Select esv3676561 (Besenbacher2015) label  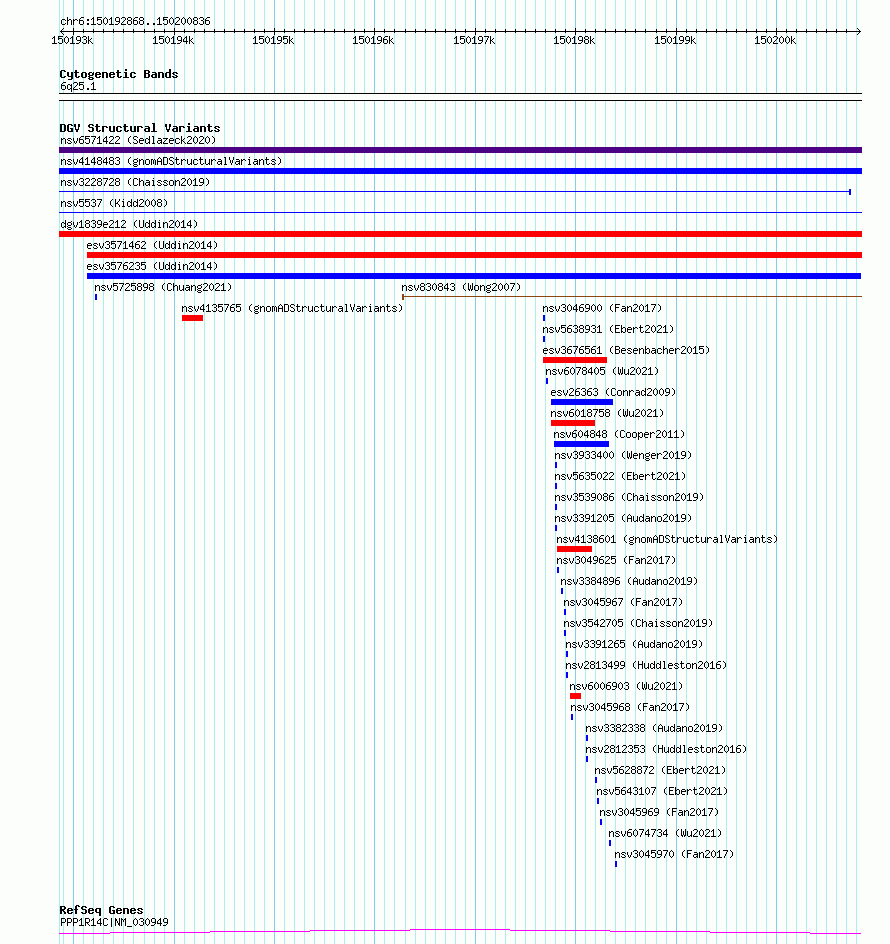pos(626,351)
